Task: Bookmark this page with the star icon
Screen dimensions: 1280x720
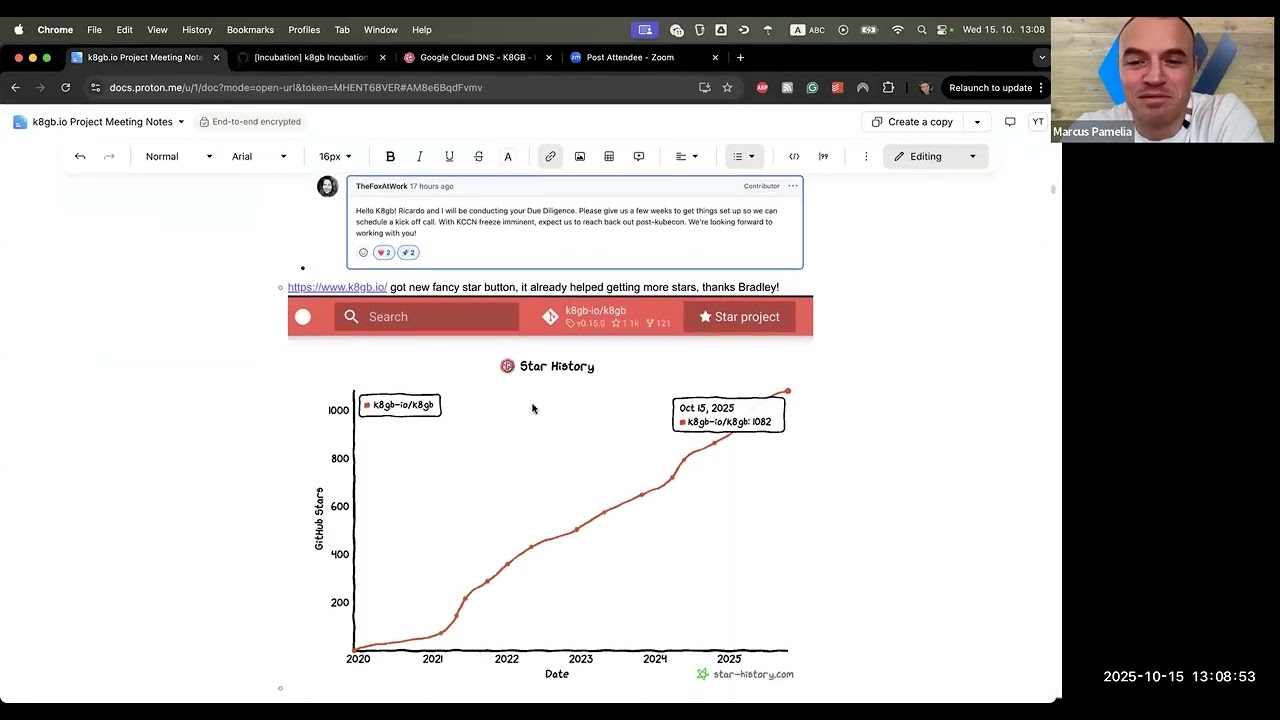Action: click(727, 88)
